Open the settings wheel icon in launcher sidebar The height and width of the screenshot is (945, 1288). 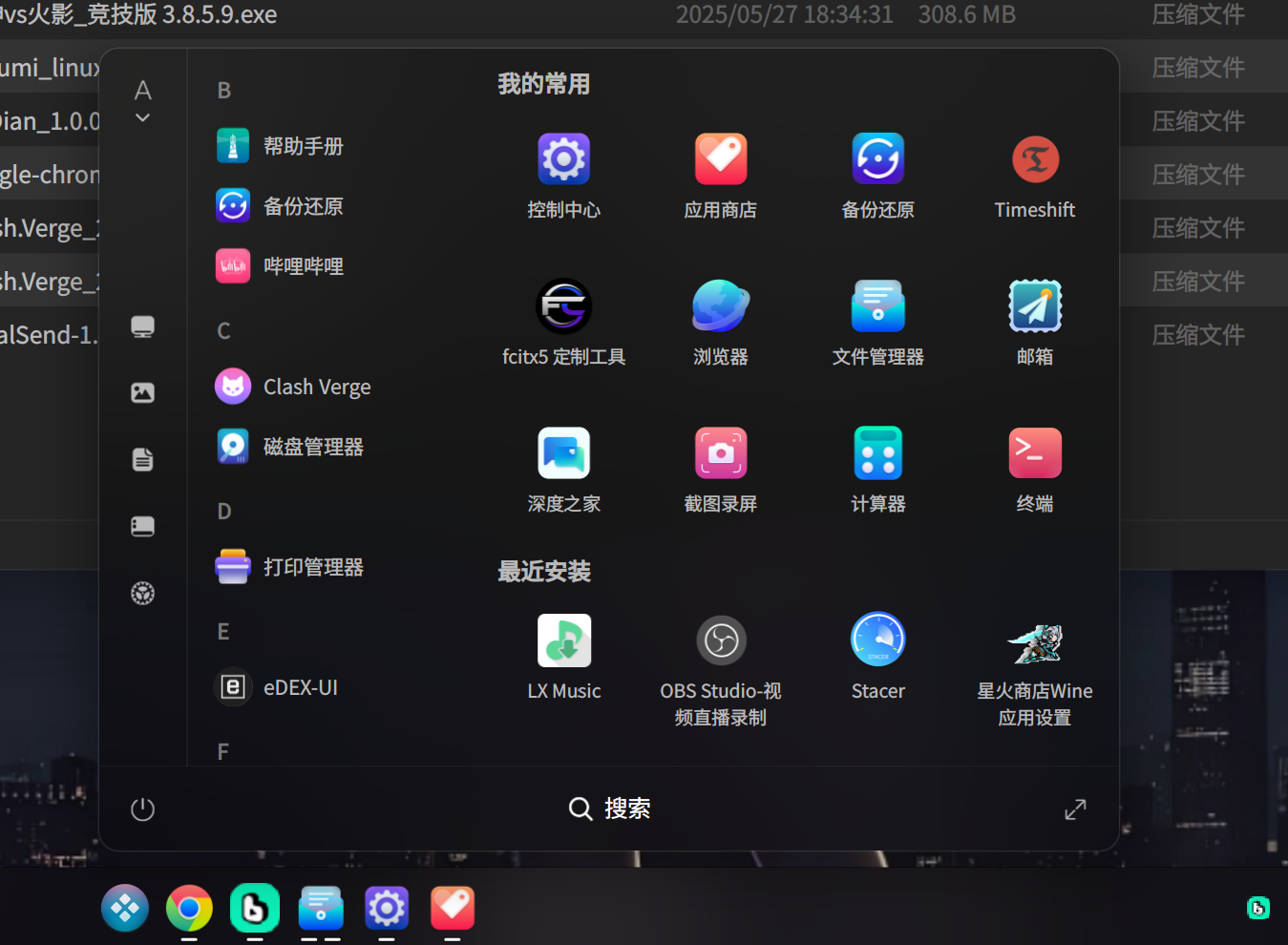pyautogui.click(x=142, y=593)
